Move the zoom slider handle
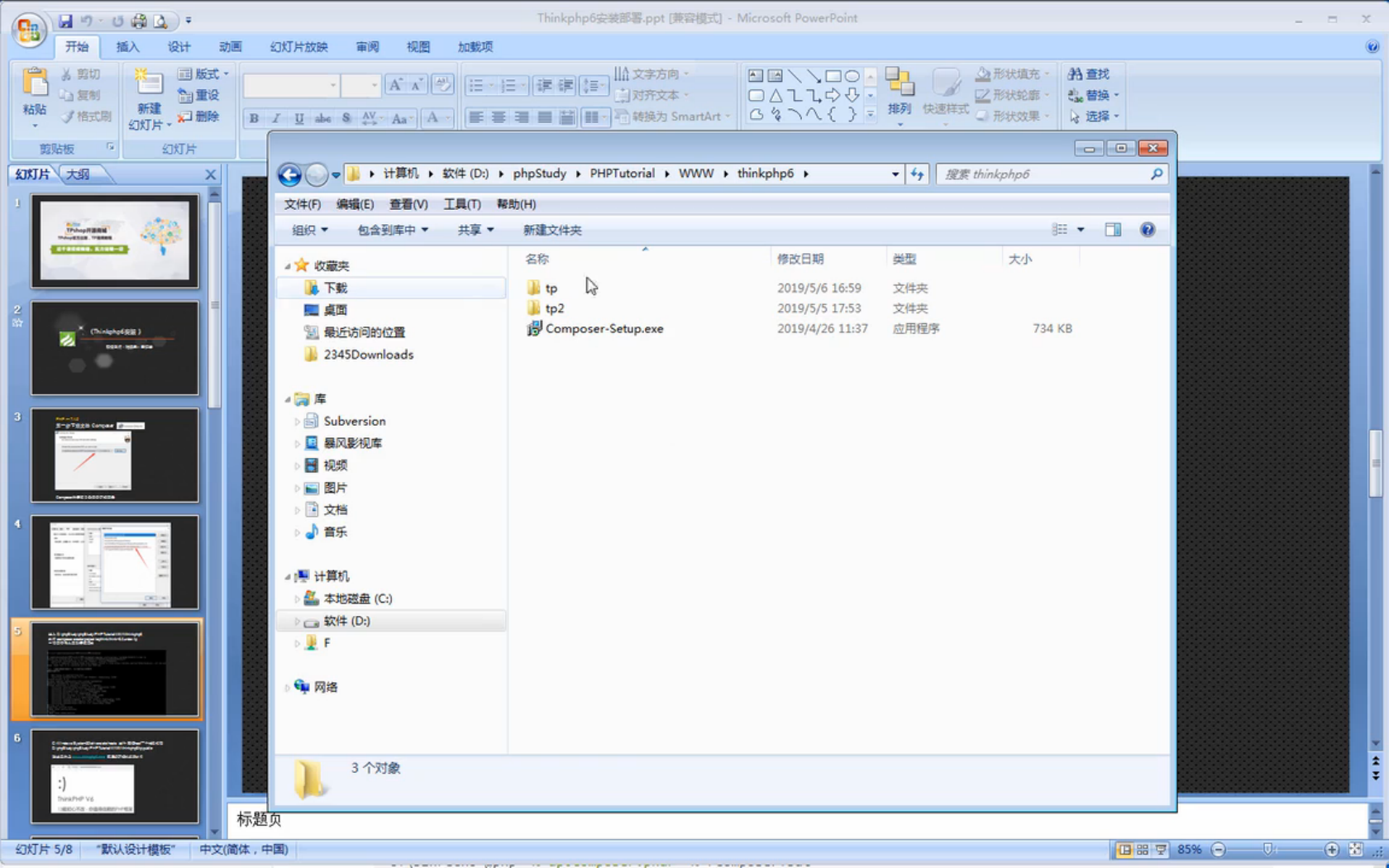Viewport: 1389px width, 868px height. (x=1268, y=850)
